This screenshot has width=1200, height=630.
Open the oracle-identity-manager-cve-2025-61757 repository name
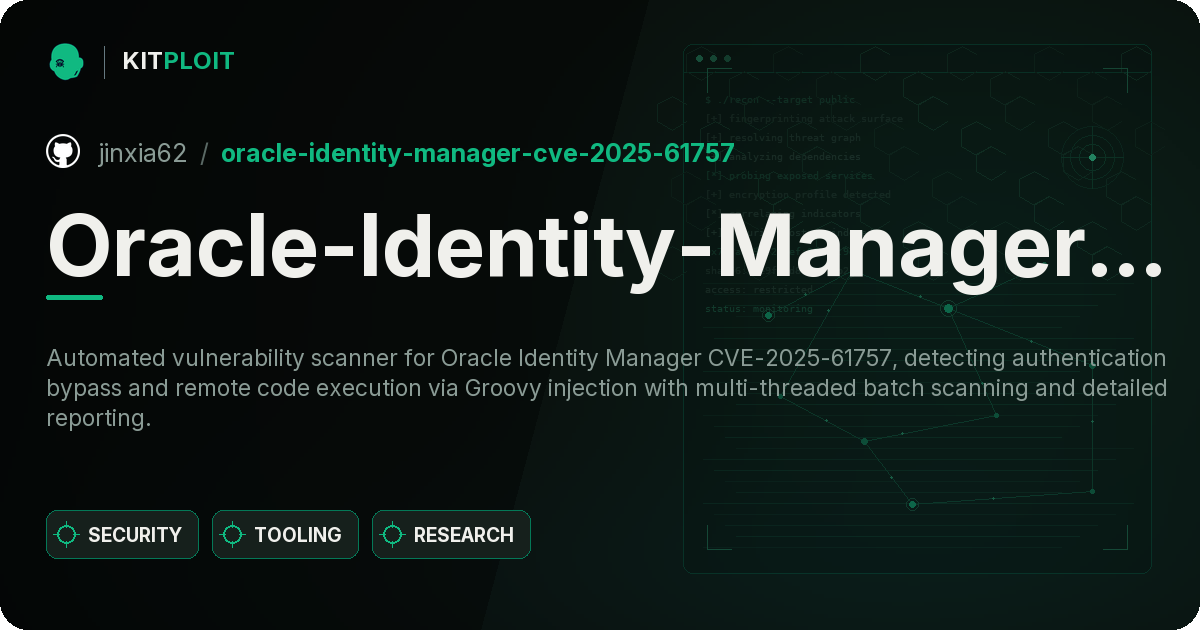point(478,153)
